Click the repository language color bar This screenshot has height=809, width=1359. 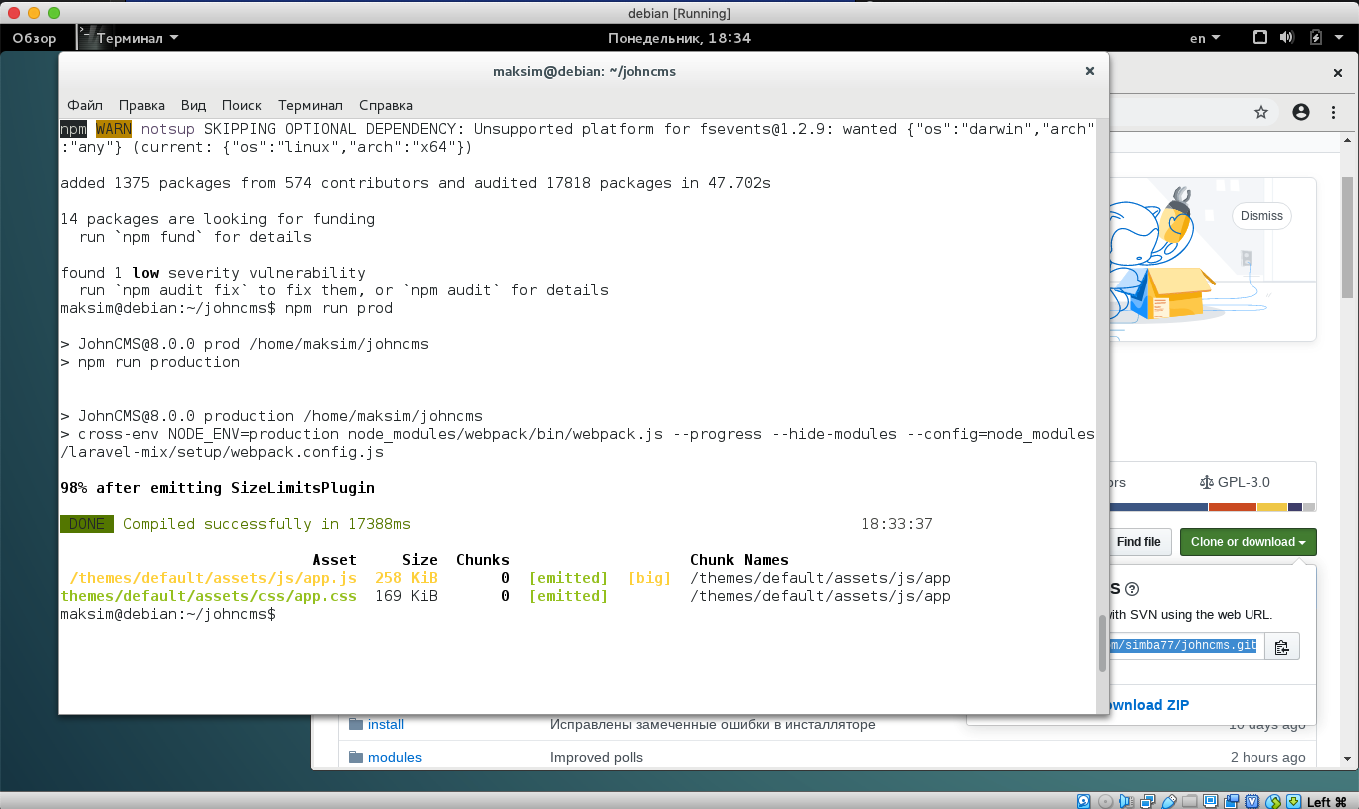point(1212,507)
